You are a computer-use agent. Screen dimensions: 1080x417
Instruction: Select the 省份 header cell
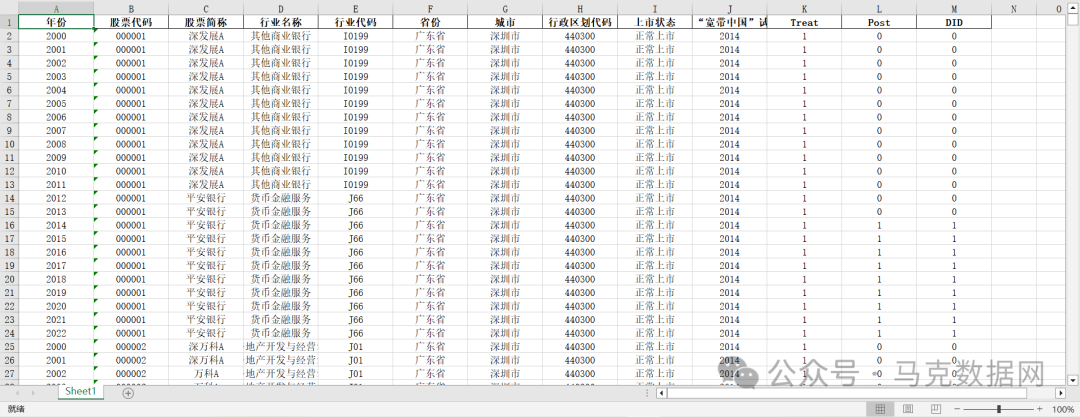pyautogui.click(x=430, y=22)
